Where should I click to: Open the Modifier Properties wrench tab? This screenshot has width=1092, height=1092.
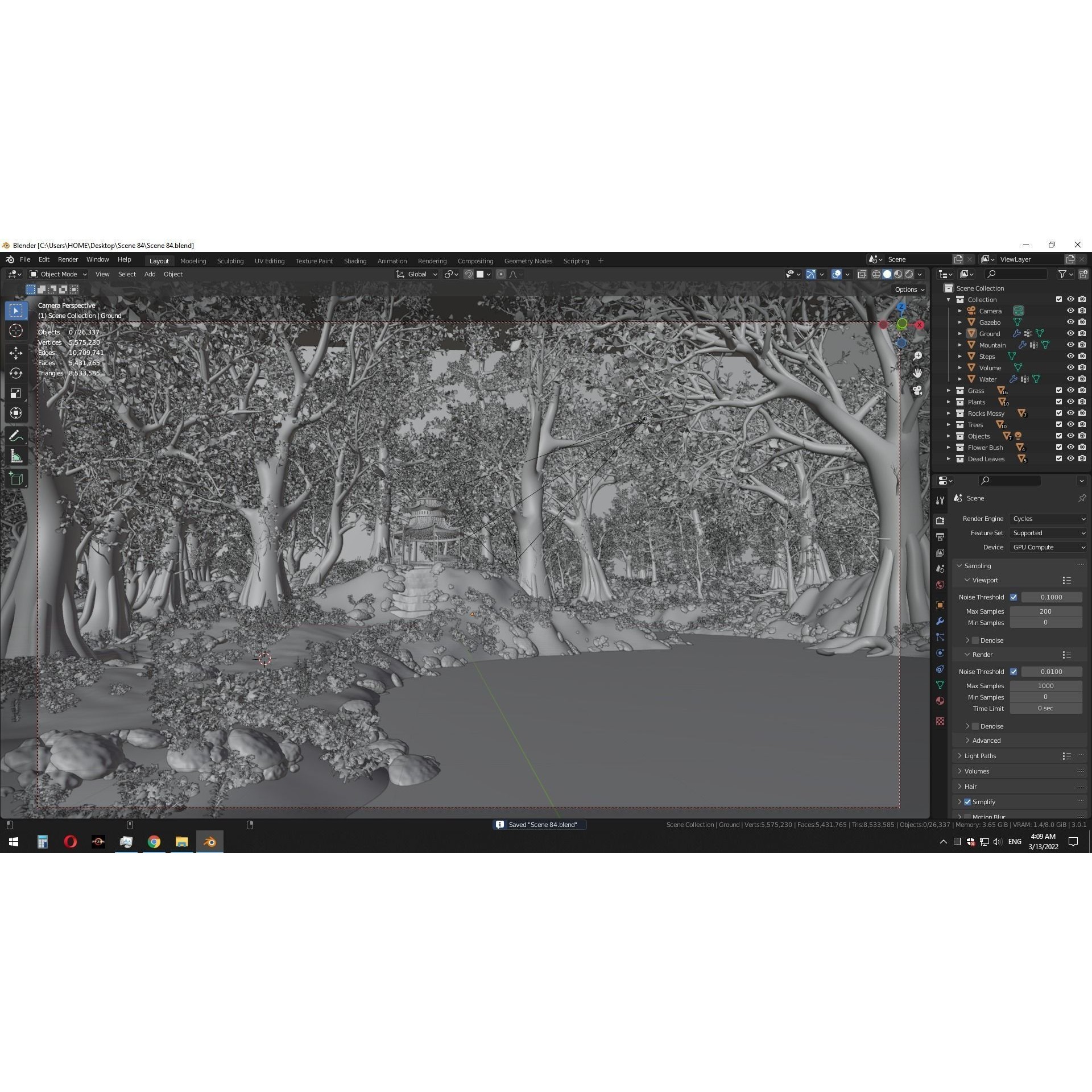click(x=941, y=622)
